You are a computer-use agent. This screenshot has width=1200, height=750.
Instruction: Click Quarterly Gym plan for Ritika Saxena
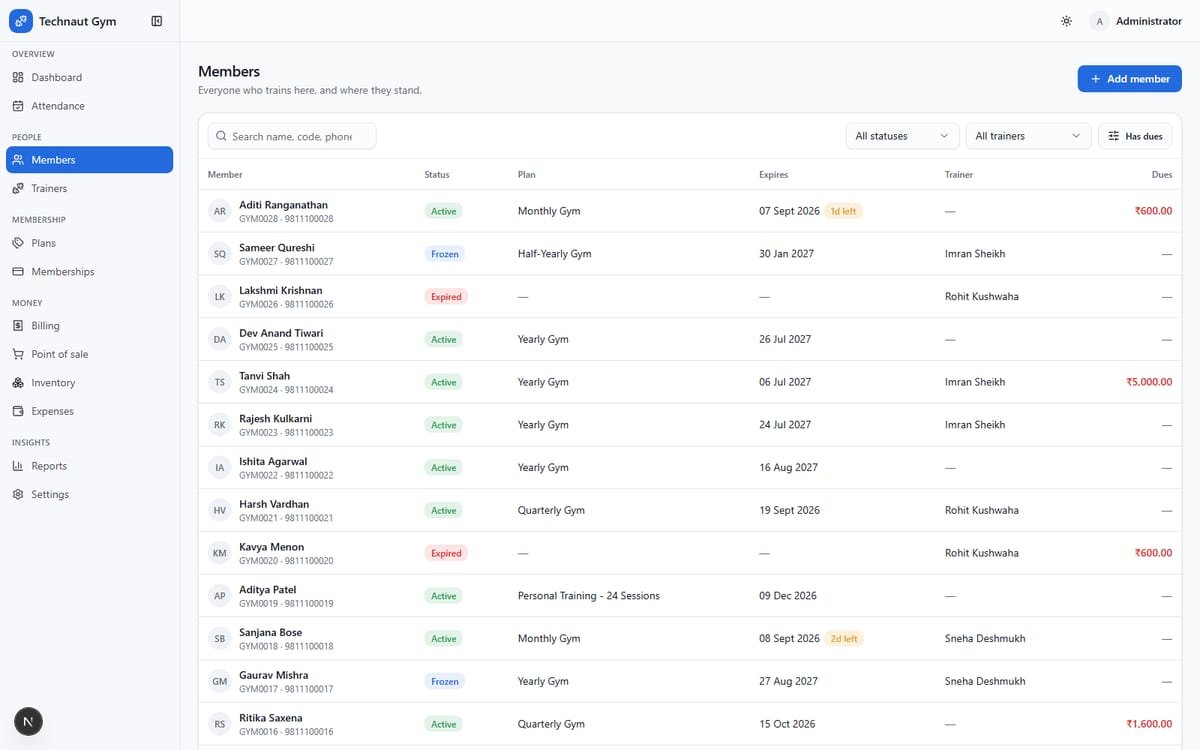click(551, 724)
